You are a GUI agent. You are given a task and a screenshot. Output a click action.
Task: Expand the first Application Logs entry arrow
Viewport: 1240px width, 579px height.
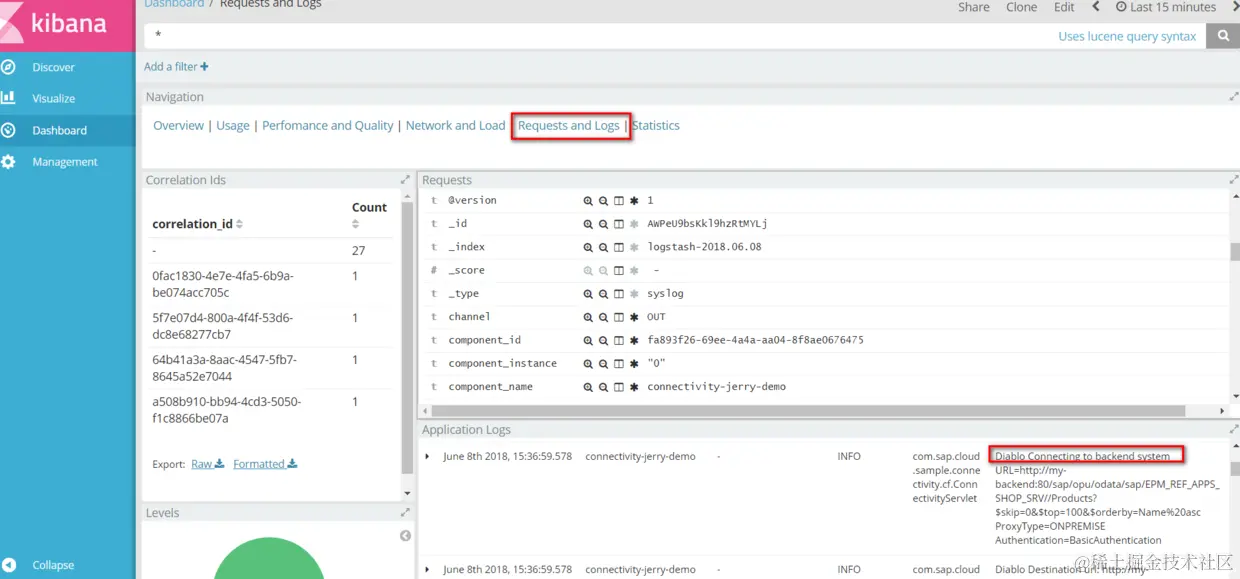[x=429, y=456]
